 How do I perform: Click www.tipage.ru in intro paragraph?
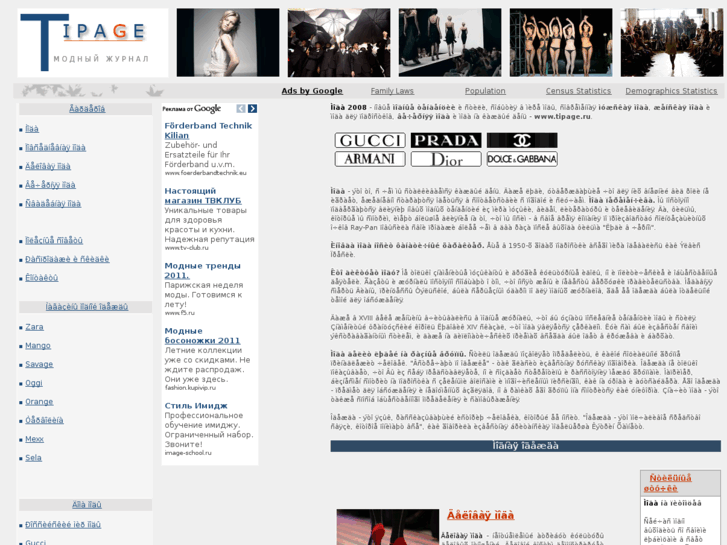562,116
